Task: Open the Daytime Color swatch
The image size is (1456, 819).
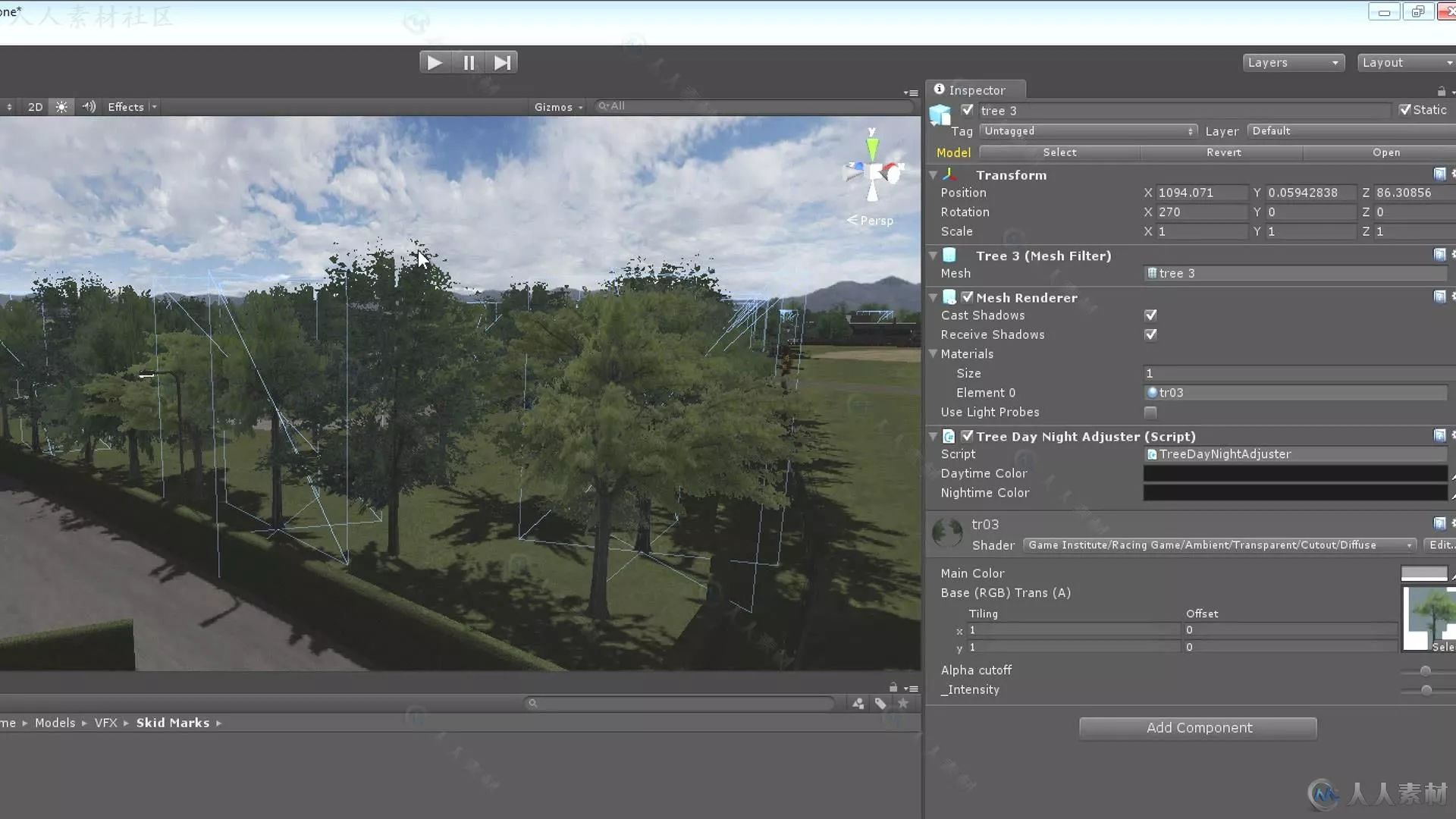Action: (x=1295, y=474)
